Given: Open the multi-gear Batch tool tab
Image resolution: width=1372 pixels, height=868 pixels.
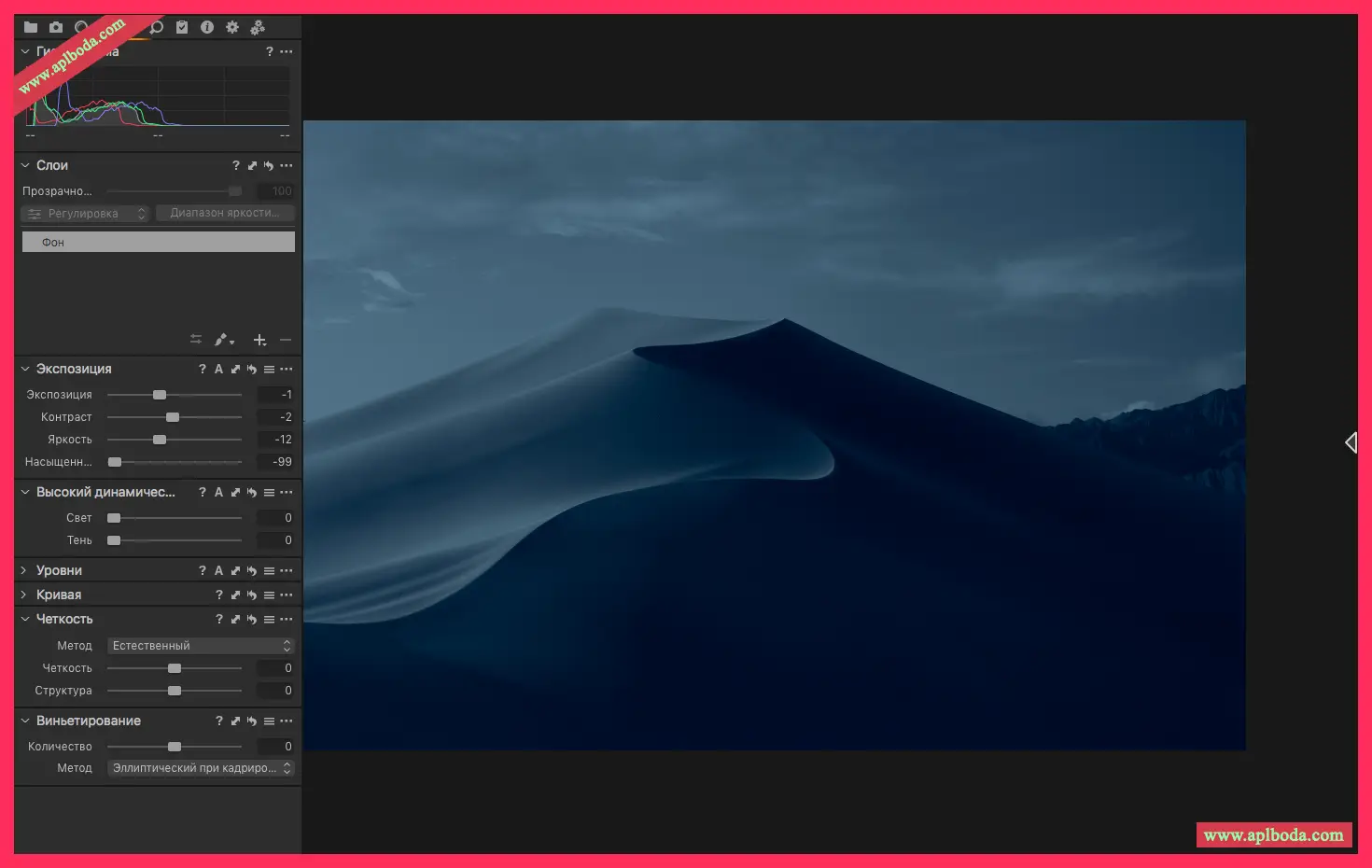Looking at the screenshot, I should [258, 27].
